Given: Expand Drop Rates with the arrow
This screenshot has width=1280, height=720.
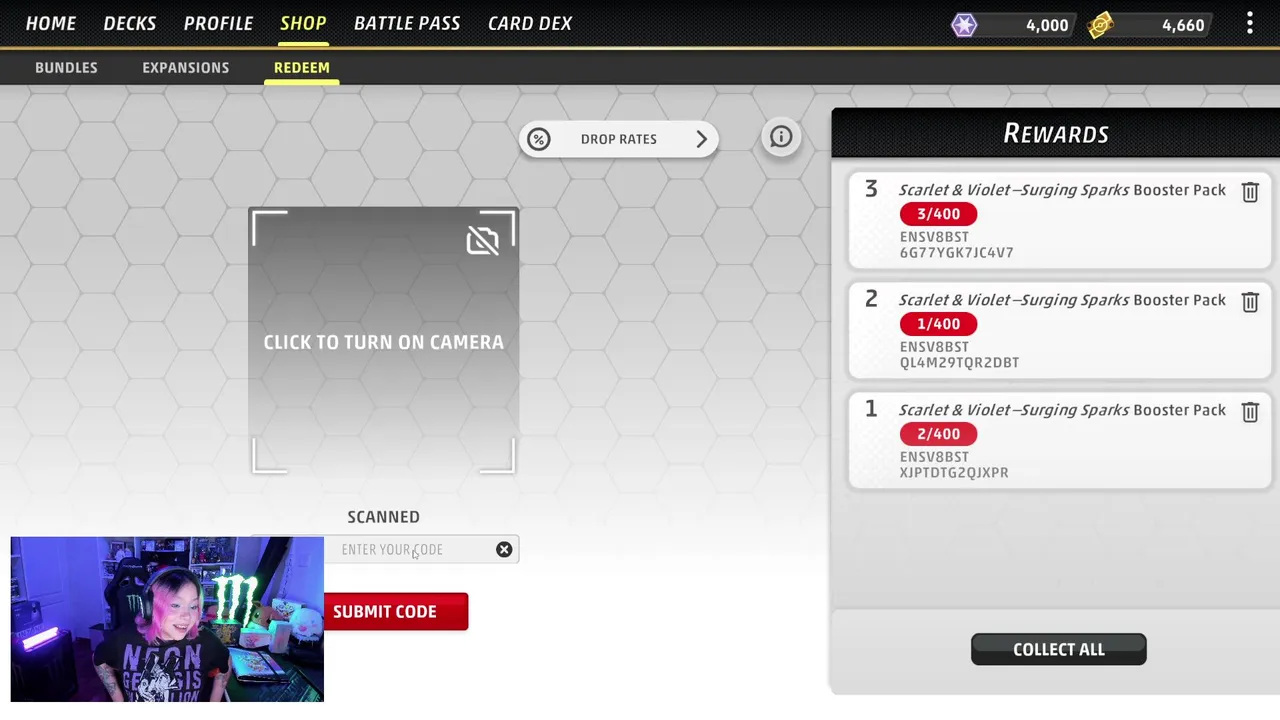Looking at the screenshot, I should 701,139.
